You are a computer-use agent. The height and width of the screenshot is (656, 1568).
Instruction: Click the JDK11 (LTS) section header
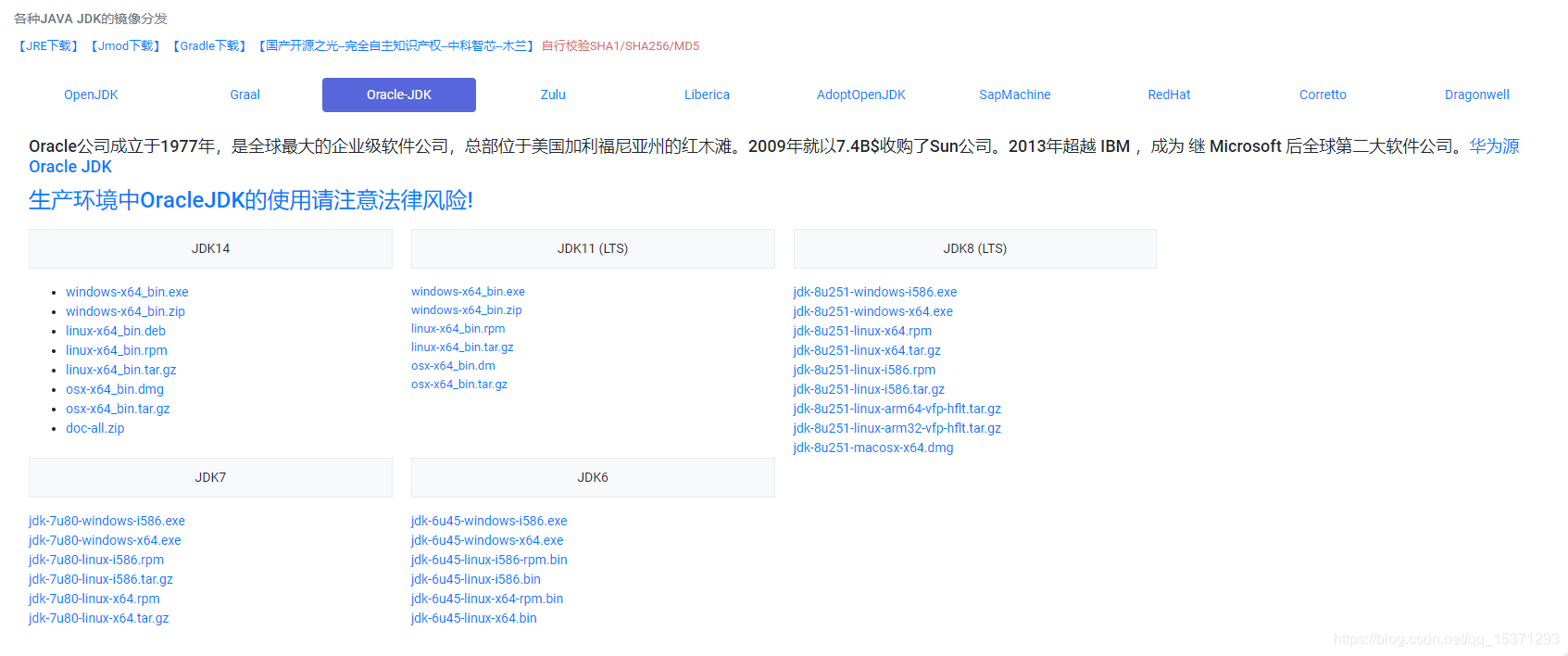pyautogui.click(x=593, y=248)
